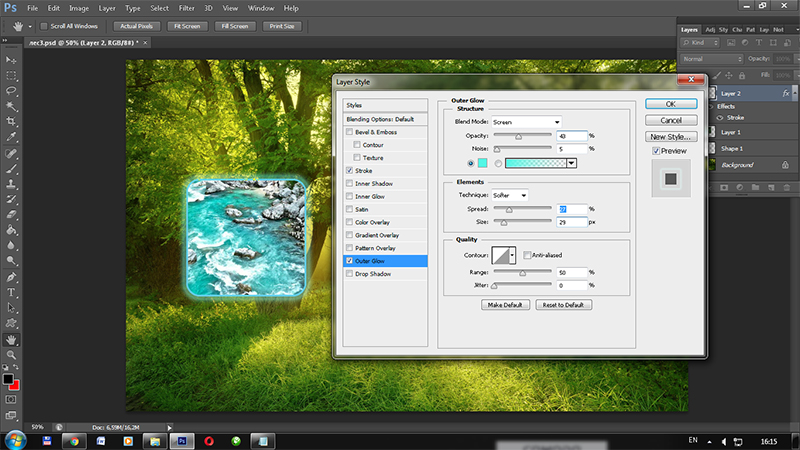Viewport: 800px width, 450px height.
Task: Click the Fit Screen button
Action: click(187, 26)
